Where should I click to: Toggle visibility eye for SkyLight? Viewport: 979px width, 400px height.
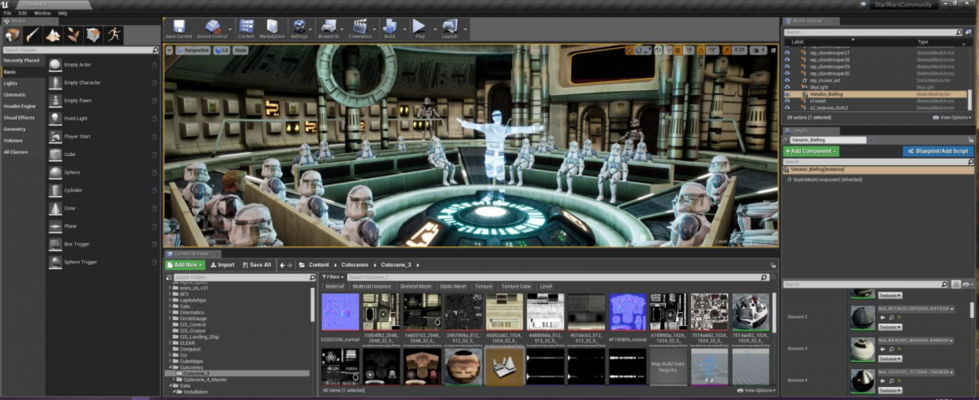click(787, 87)
